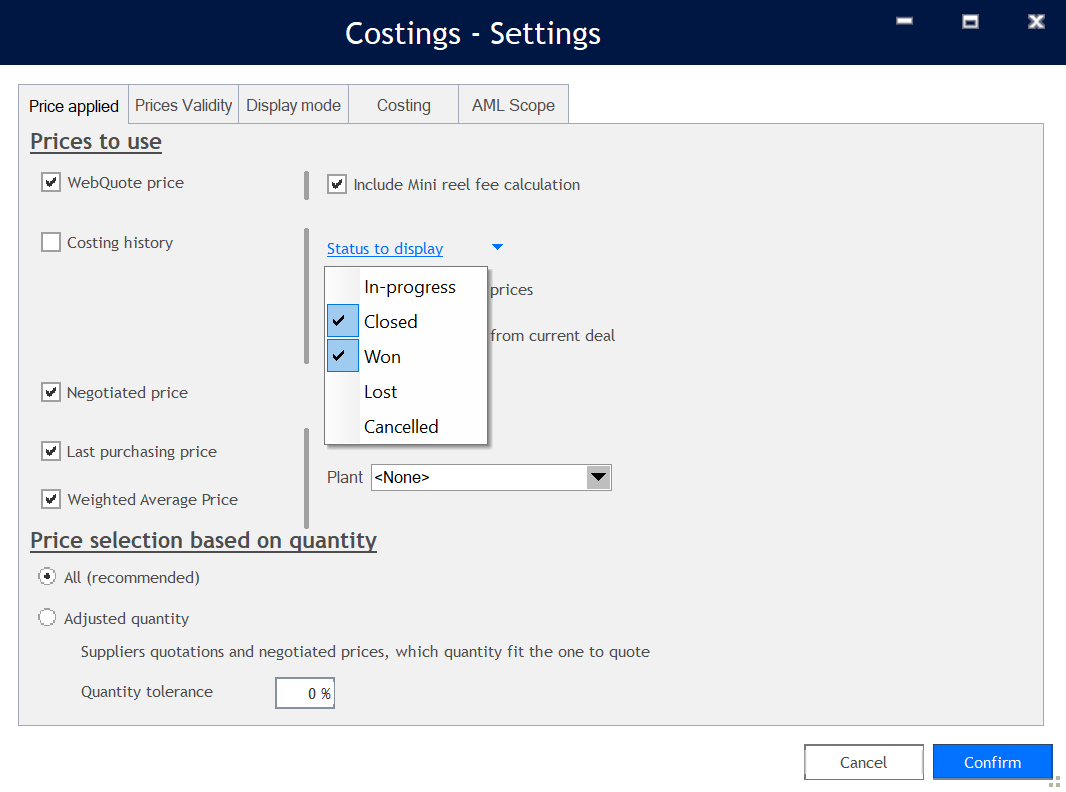Click the Quantity tolerance input field

point(304,693)
